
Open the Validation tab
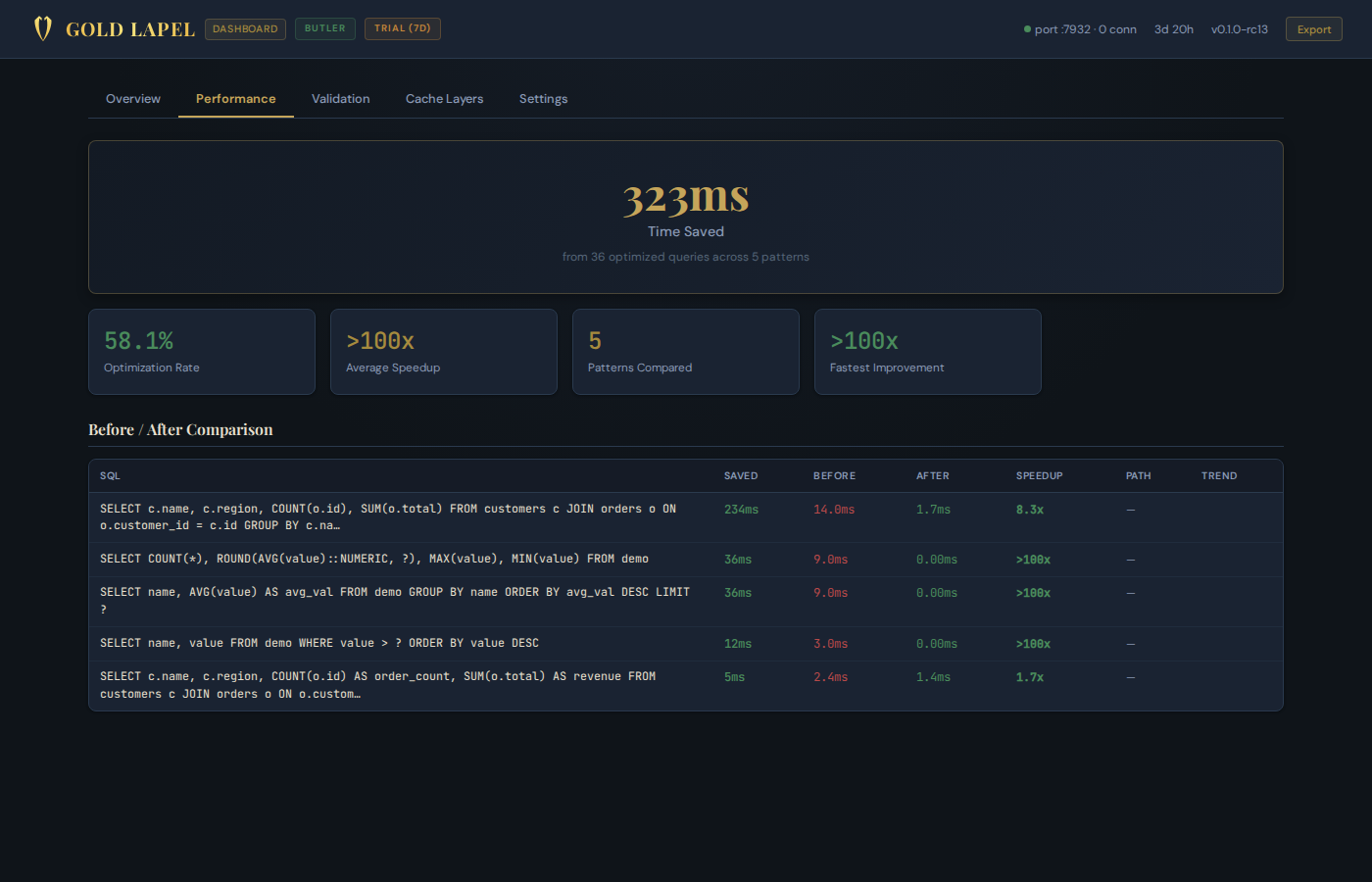[340, 98]
